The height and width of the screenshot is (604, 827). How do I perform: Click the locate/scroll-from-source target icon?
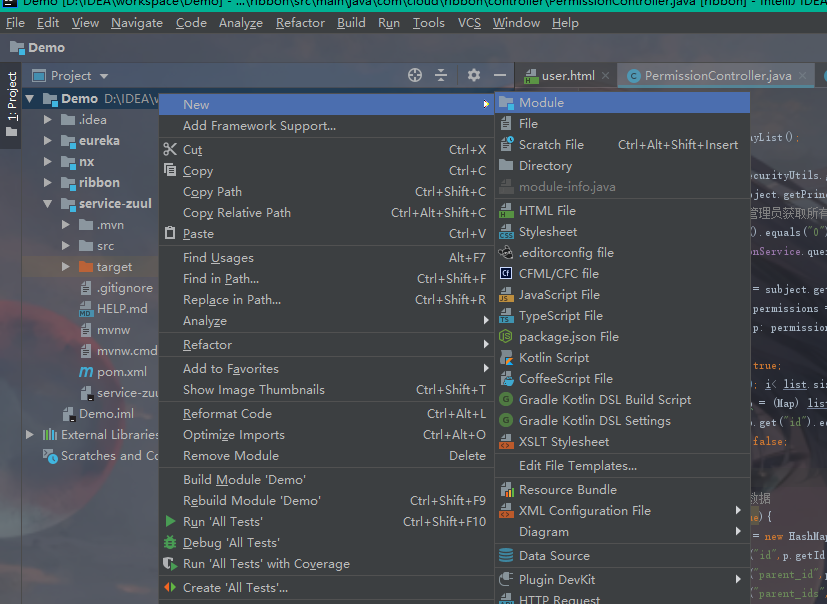tap(415, 75)
